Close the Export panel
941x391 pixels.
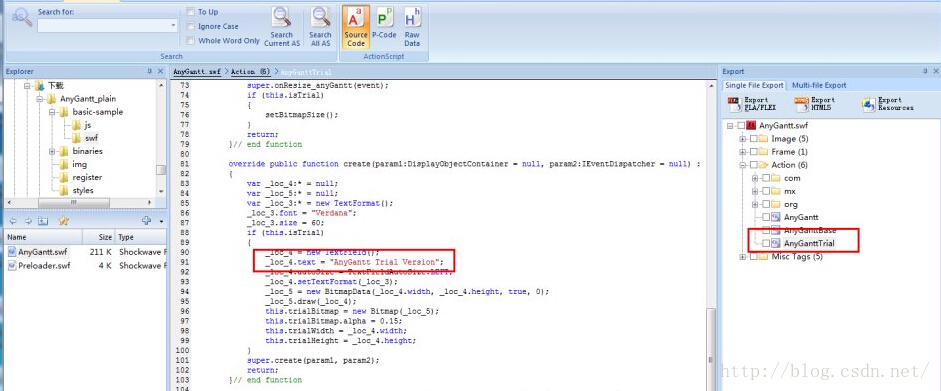[x=935, y=71]
